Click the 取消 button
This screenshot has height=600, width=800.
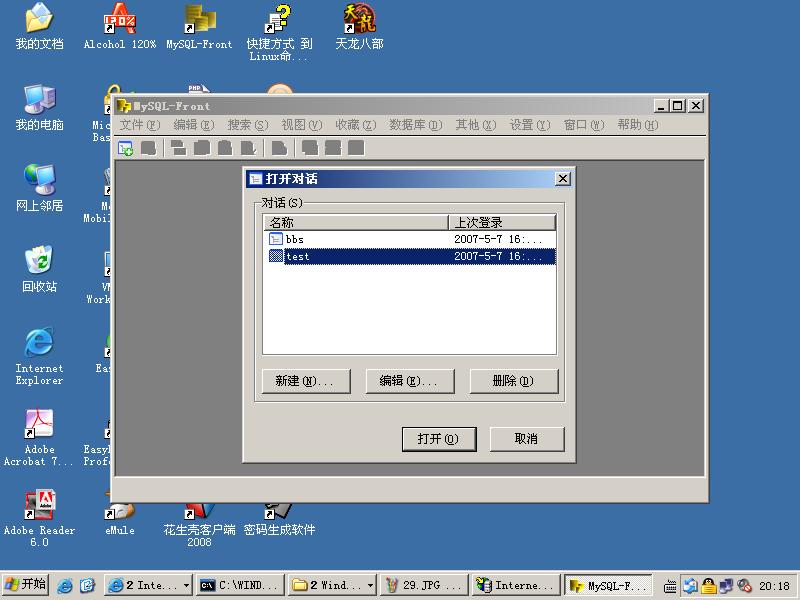(527, 439)
